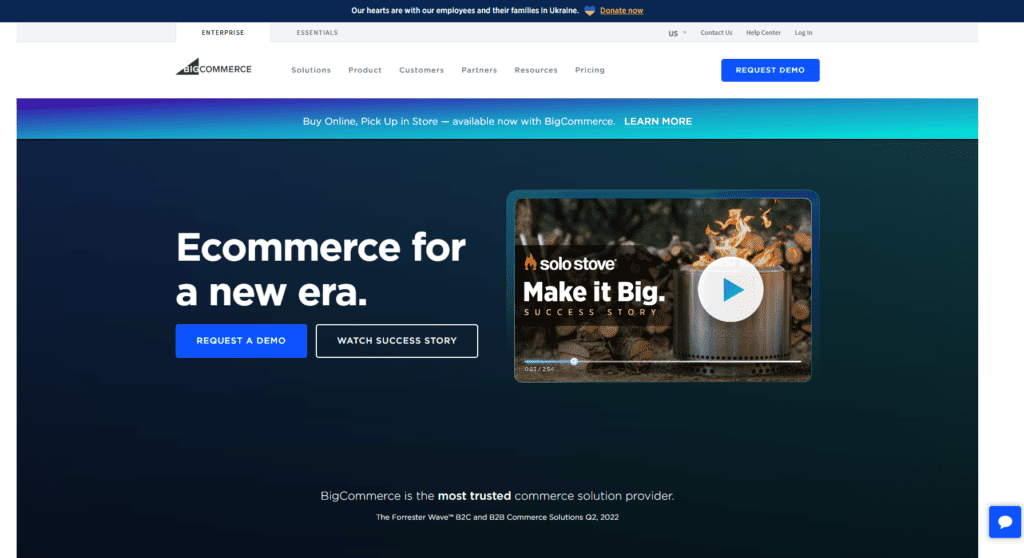The height and width of the screenshot is (558, 1024).
Task: Open the Resources menu
Action: pos(536,70)
